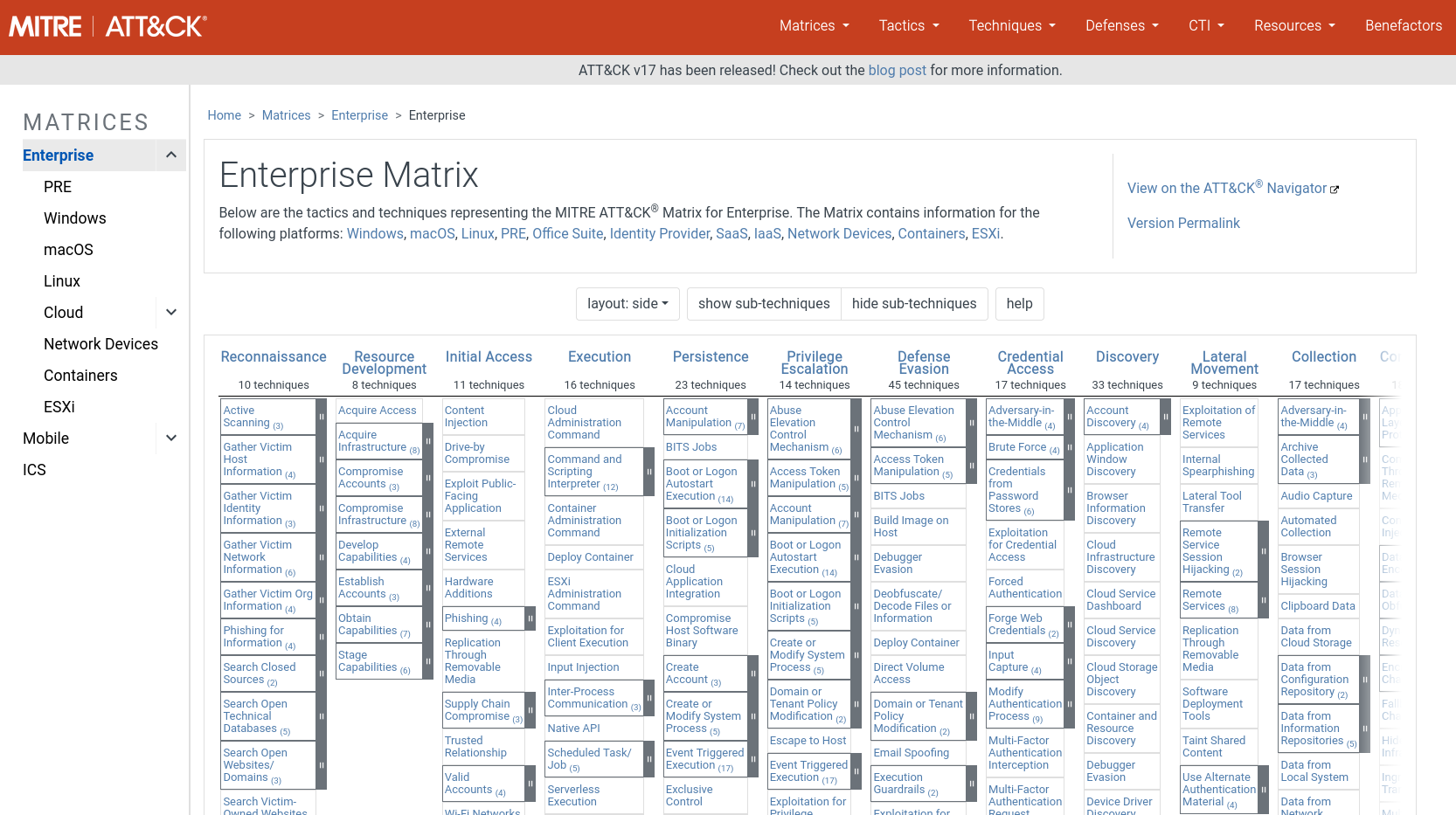This screenshot has width=1456, height=815.
Task: Select Linux in the matrices sidebar
Action: (62, 281)
